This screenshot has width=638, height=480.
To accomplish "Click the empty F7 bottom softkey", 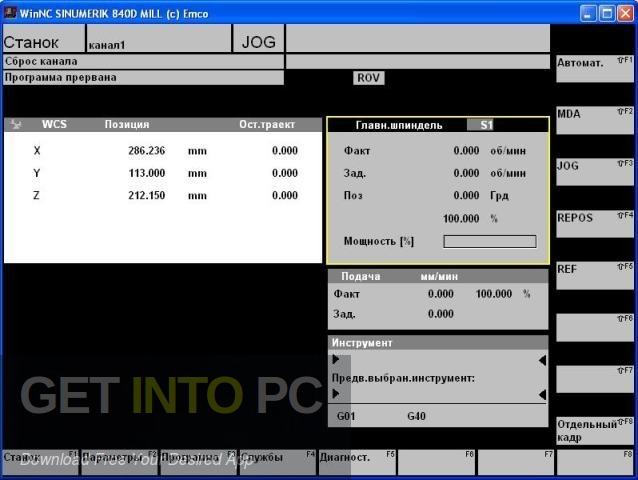I will [516, 462].
